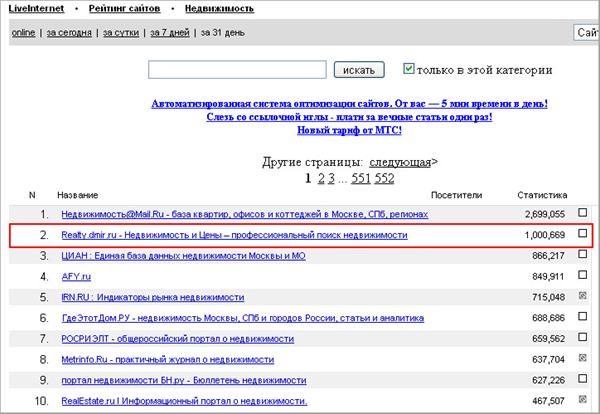Tick the statistics checkbox for БН.ру
Image resolution: width=600 pixels, height=414 pixels.
pyautogui.click(x=582, y=378)
